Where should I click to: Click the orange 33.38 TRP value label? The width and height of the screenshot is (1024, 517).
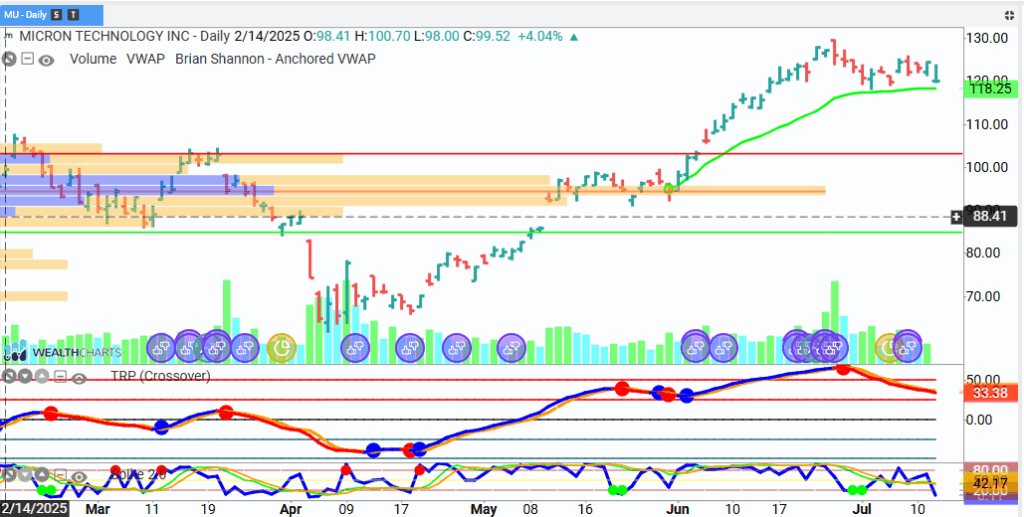coord(991,393)
